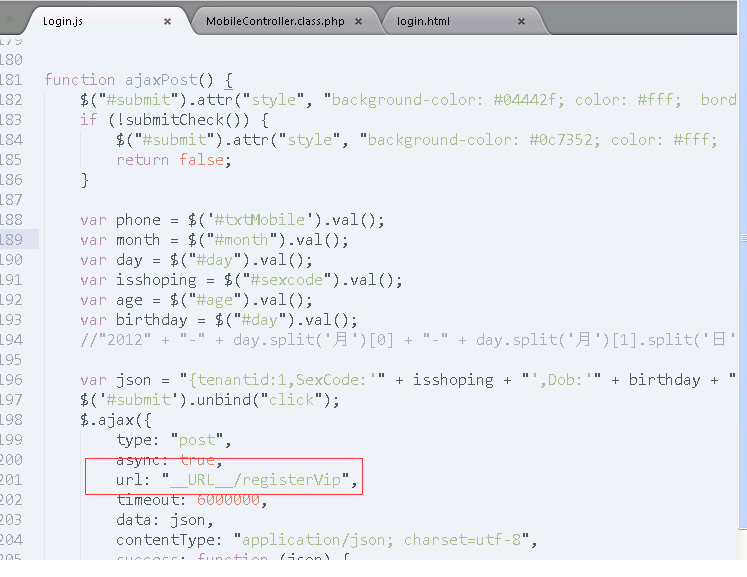Click the vertical scrollbar handle on right edge
This screenshot has height=577, width=747.
pyautogui.click(x=743, y=238)
